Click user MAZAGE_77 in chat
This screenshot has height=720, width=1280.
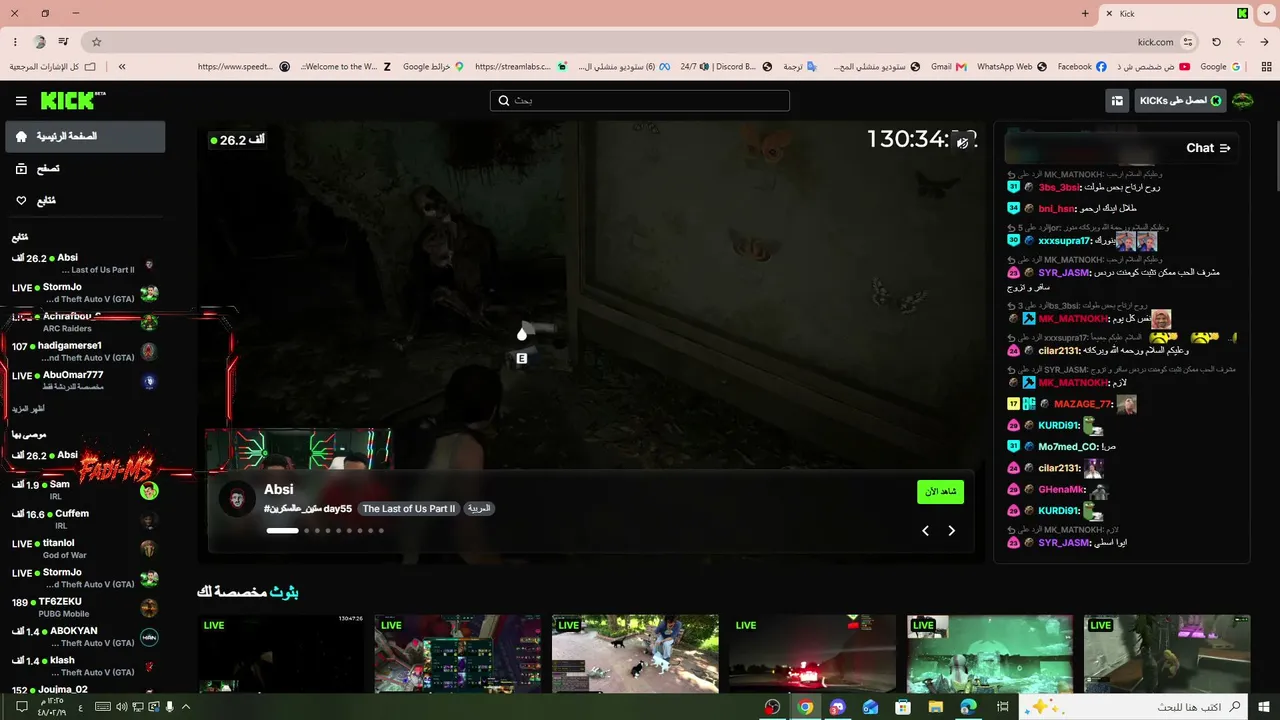click(x=1083, y=404)
